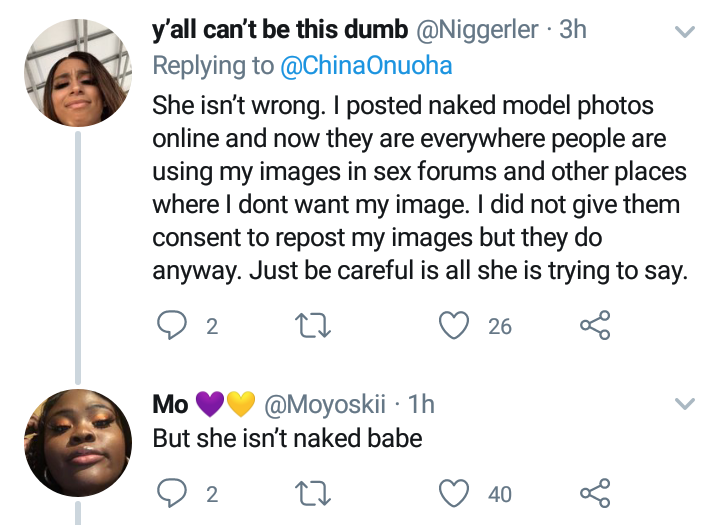Open the "y'all can't be this dumb" profile name
Screen dimensions: 720x525
click(278, 30)
